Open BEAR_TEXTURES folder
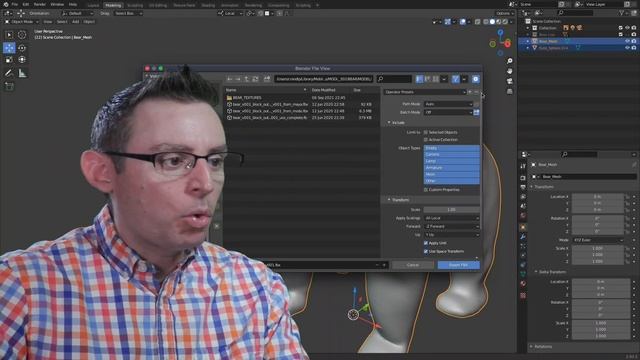640x360 pixels. (x=247, y=98)
